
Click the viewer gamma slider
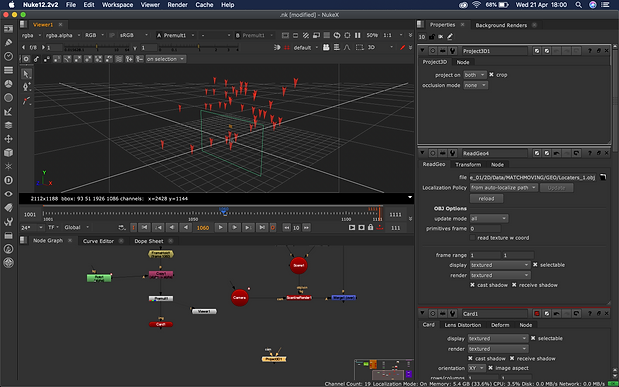click(198, 48)
